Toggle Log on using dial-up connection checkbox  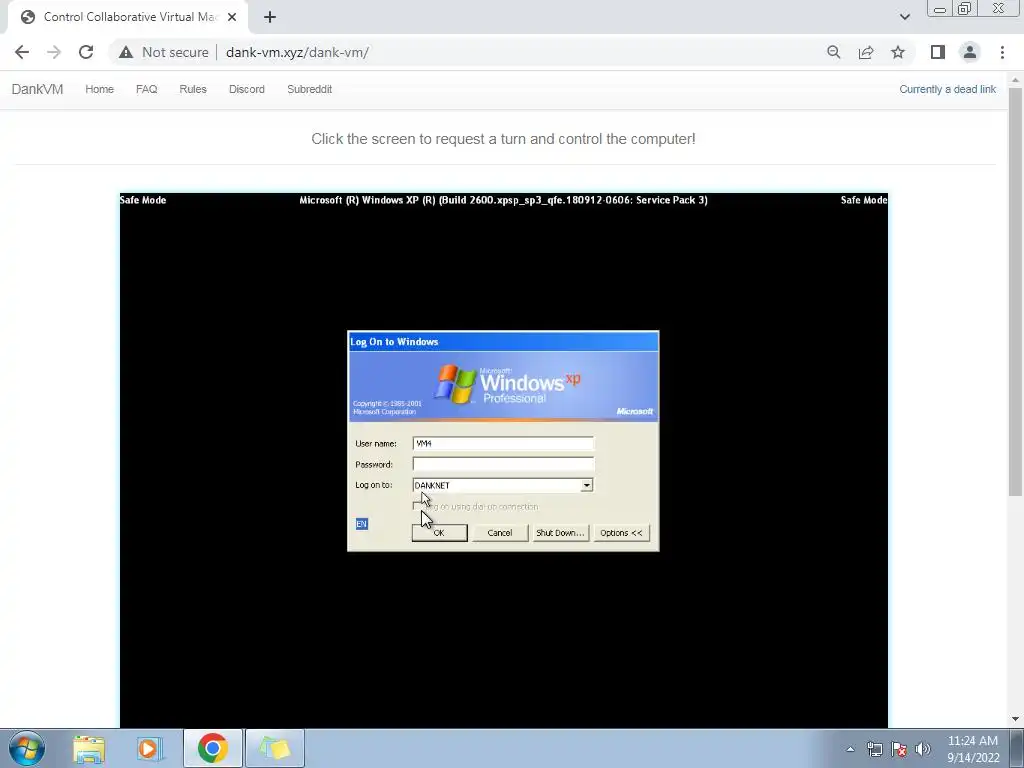pos(417,506)
